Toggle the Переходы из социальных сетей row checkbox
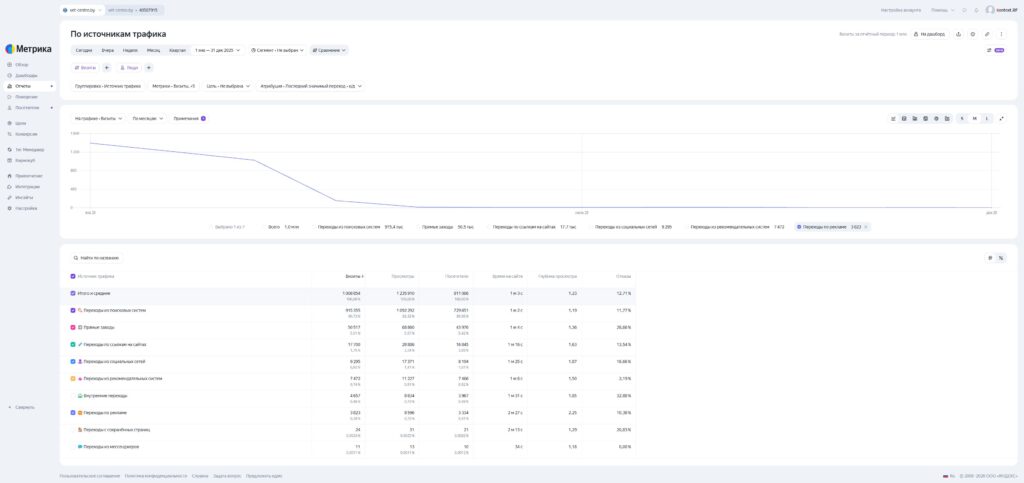The image size is (1024, 483). point(72,362)
